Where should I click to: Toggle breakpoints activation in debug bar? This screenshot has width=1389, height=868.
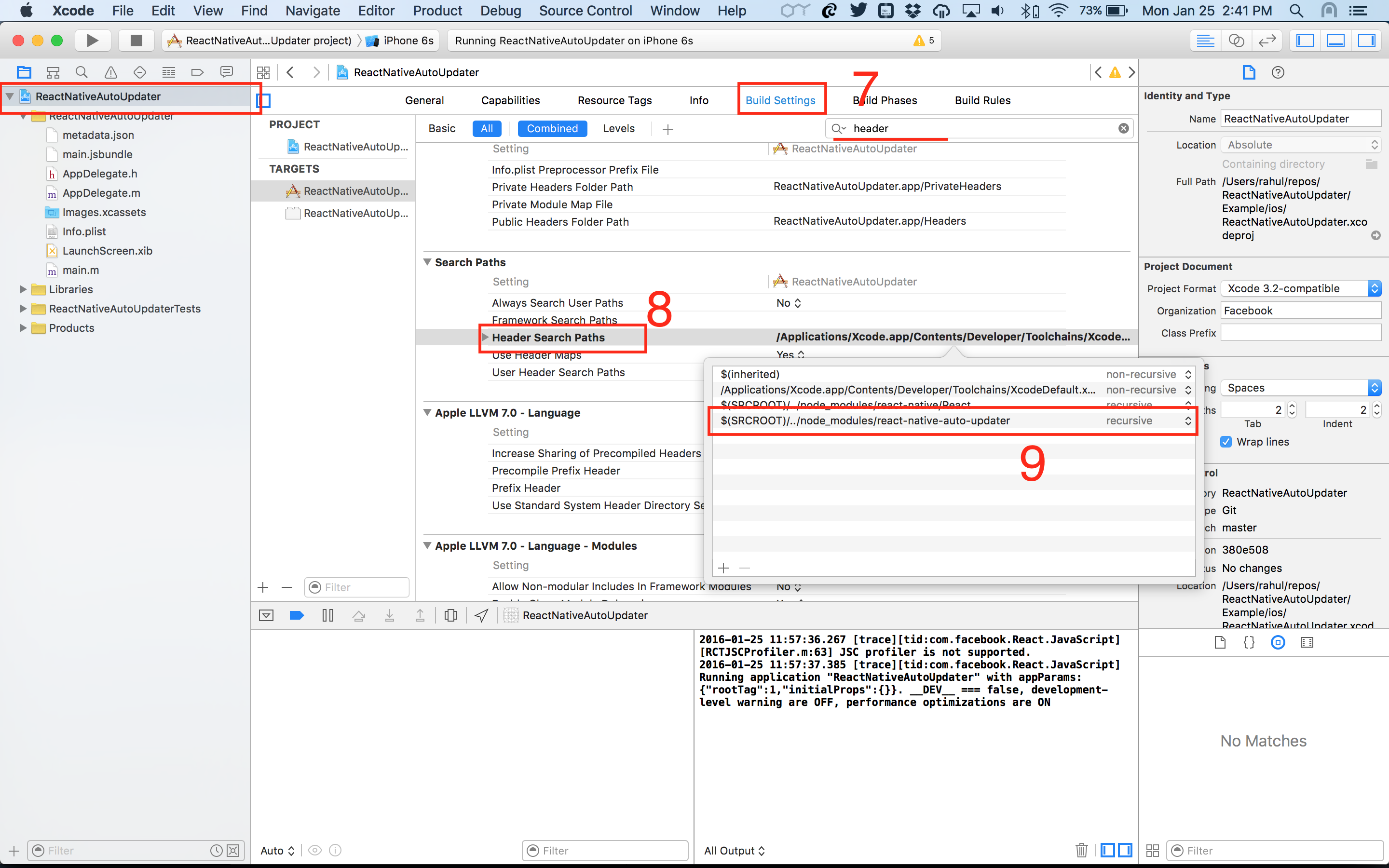pyautogui.click(x=297, y=615)
